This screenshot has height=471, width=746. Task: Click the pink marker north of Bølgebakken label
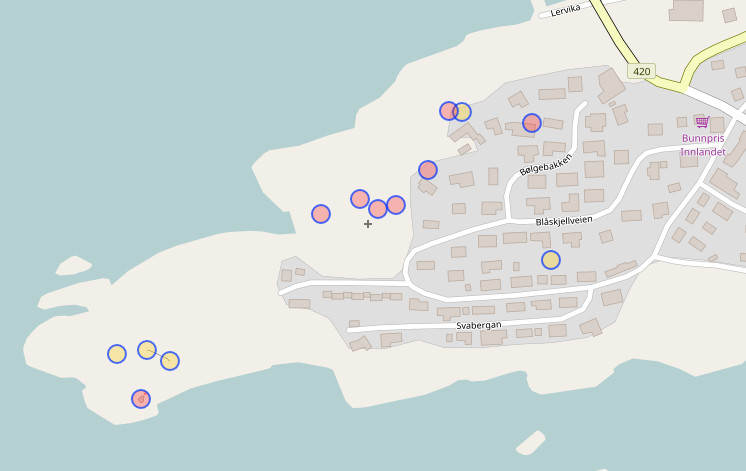point(532,123)
